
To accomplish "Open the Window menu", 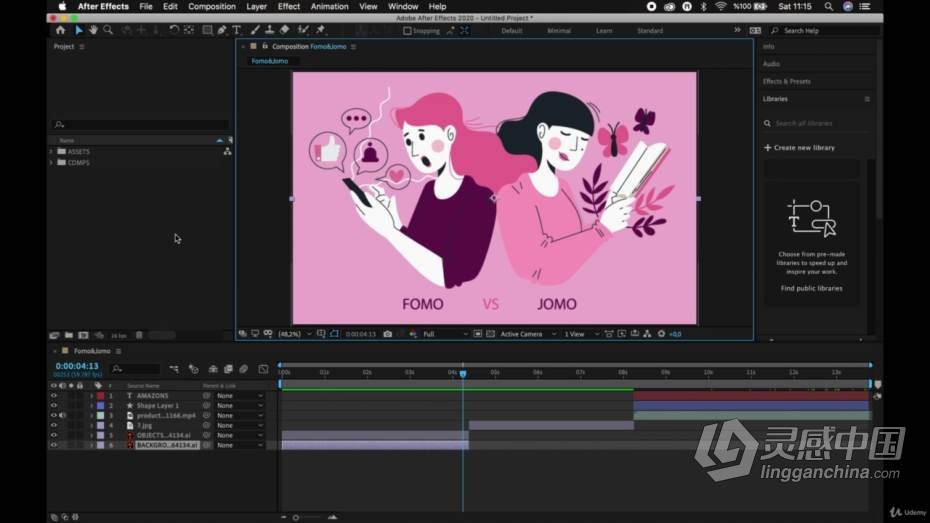I will coord(403,7).
